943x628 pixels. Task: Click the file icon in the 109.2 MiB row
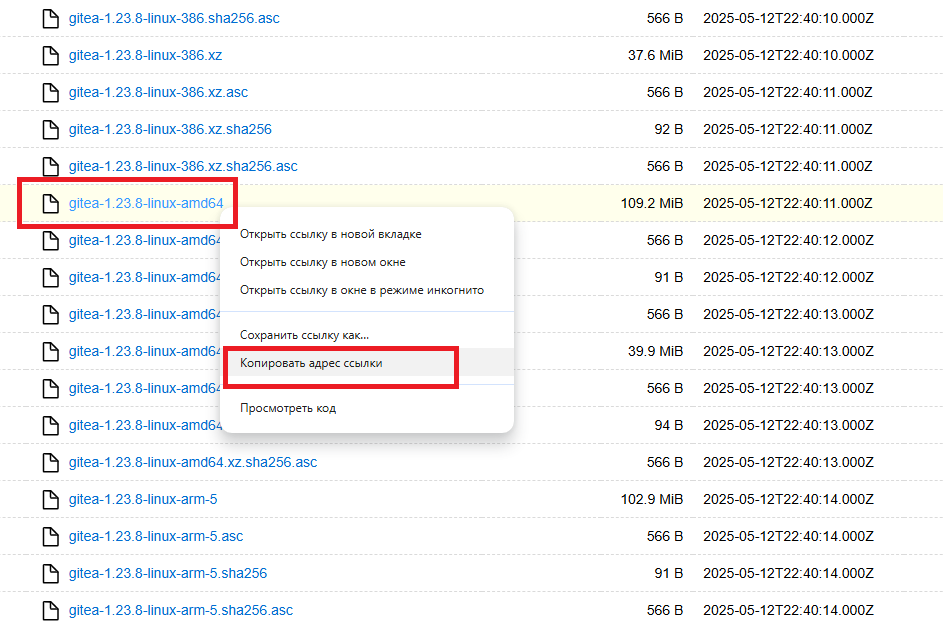[51, 203]
